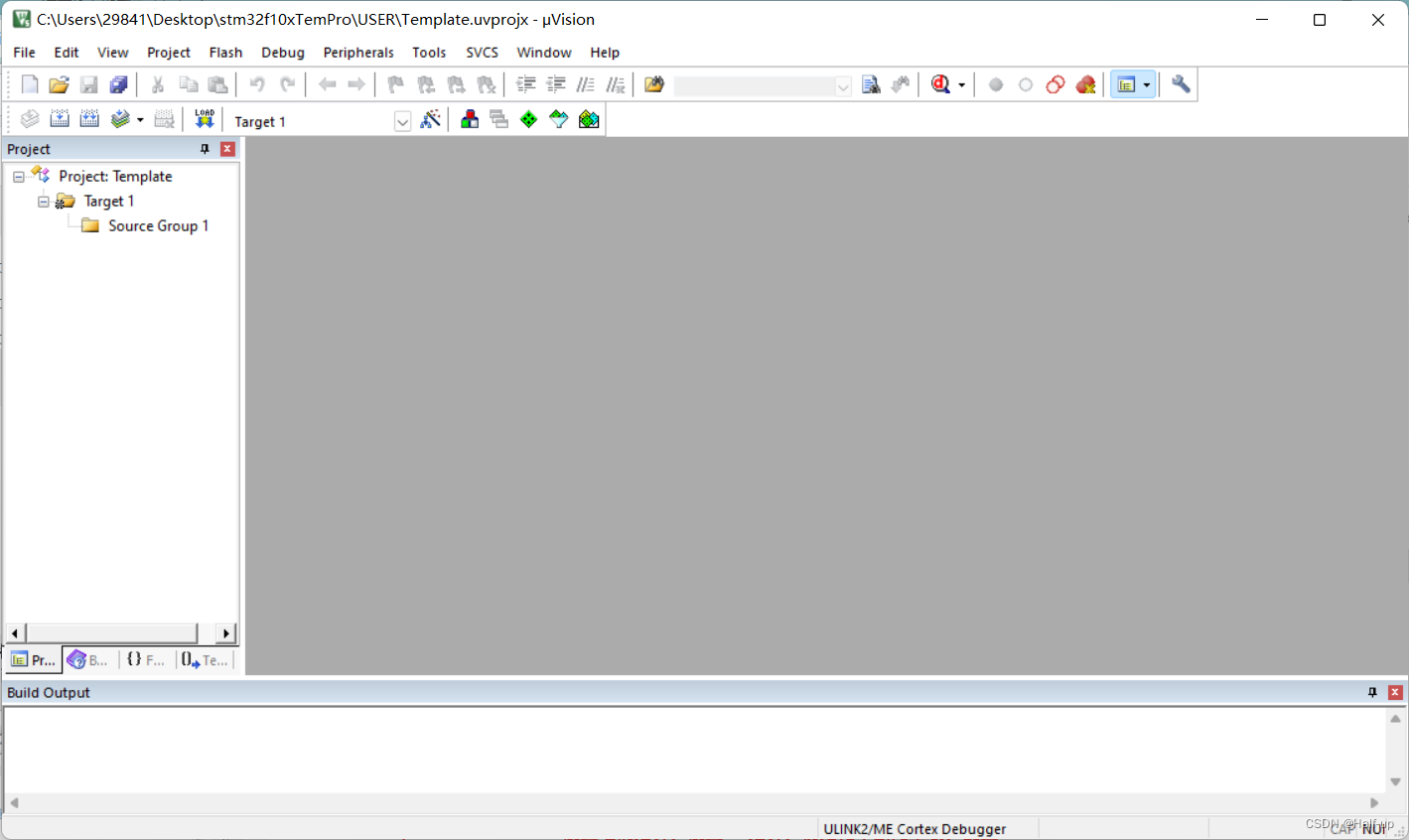This screenshot has width=1409, height=840.
Task: Unindent the selected lines icon
Action: pos(556,84)
